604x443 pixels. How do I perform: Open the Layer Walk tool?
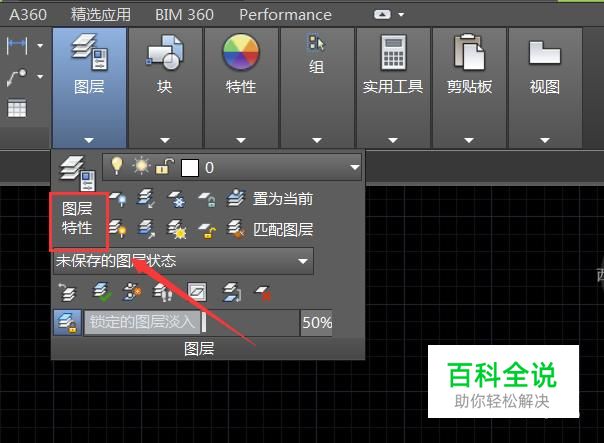[x=163, y=292]
